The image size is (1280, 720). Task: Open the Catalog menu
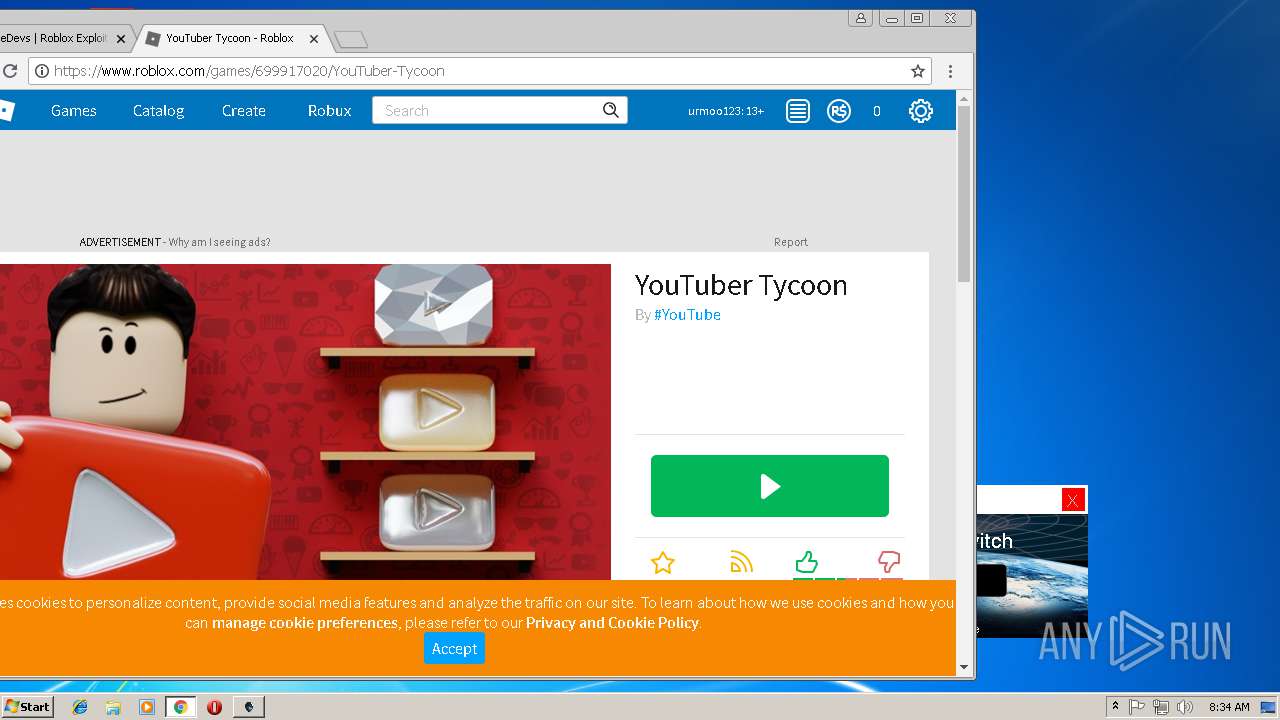click(x=158, y=111)
